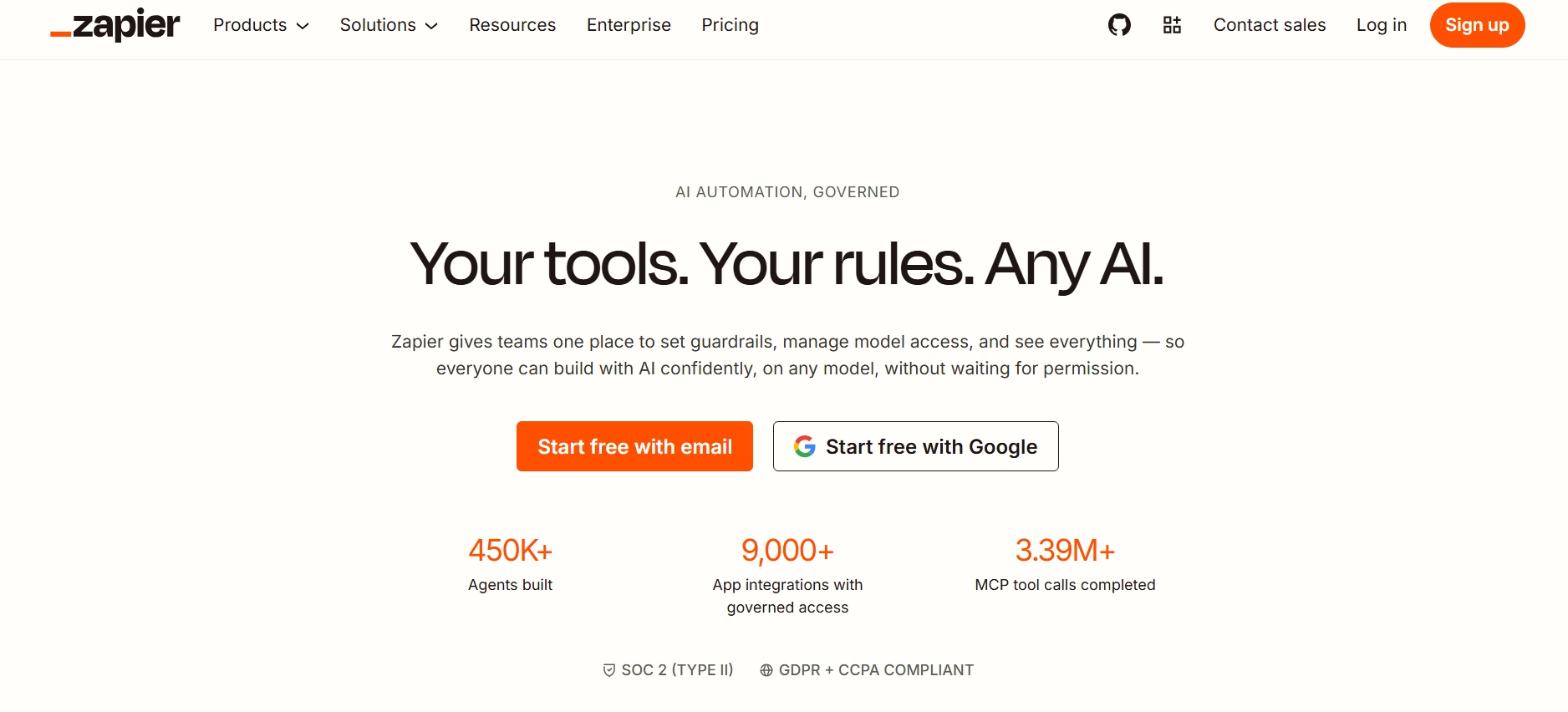Click the 9,000+ app integrations stat
1568x712 pixels.
pyautogui.click(x=787, y=574)
